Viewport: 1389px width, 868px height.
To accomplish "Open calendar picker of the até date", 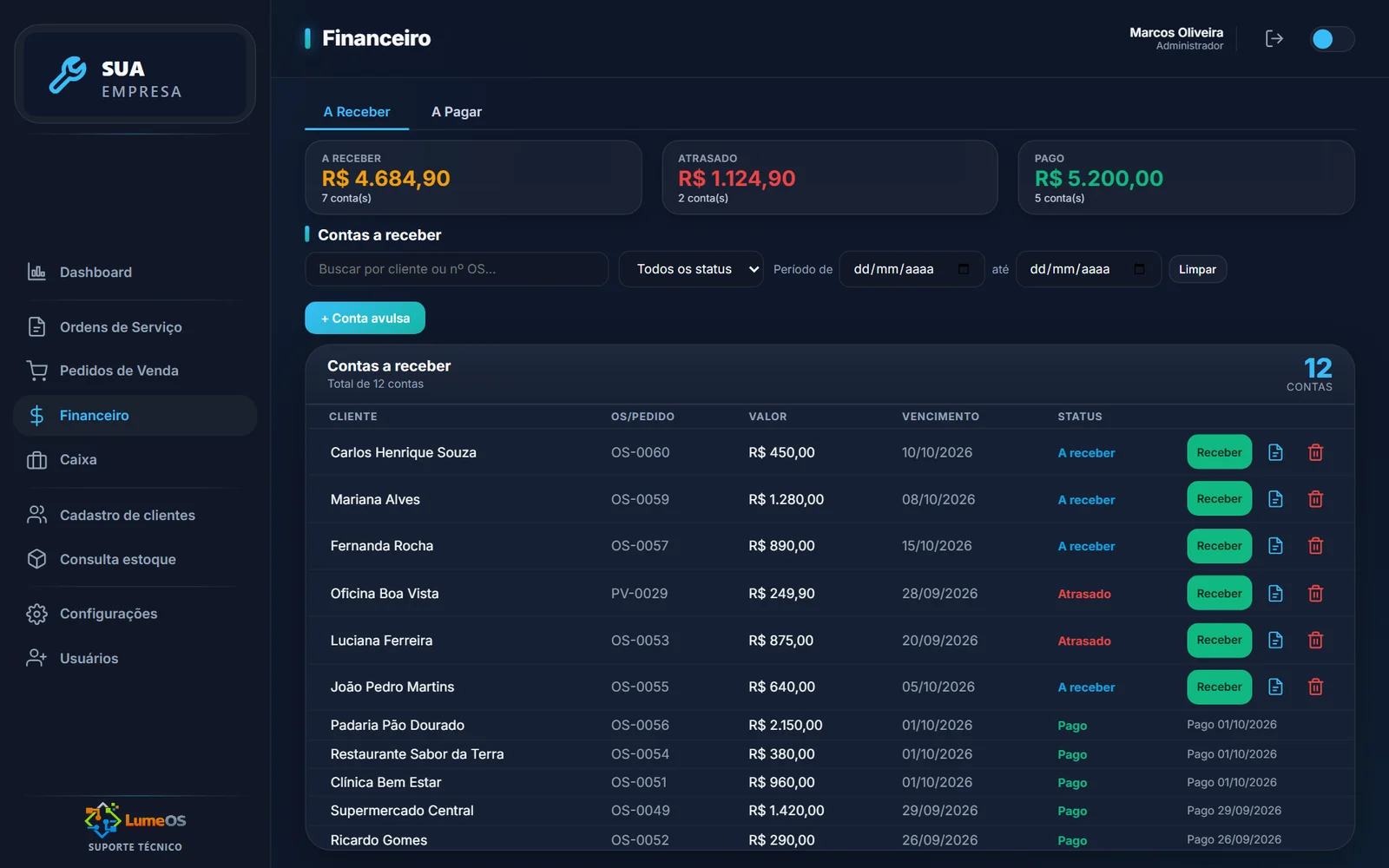I will [x=1140, y=269].
